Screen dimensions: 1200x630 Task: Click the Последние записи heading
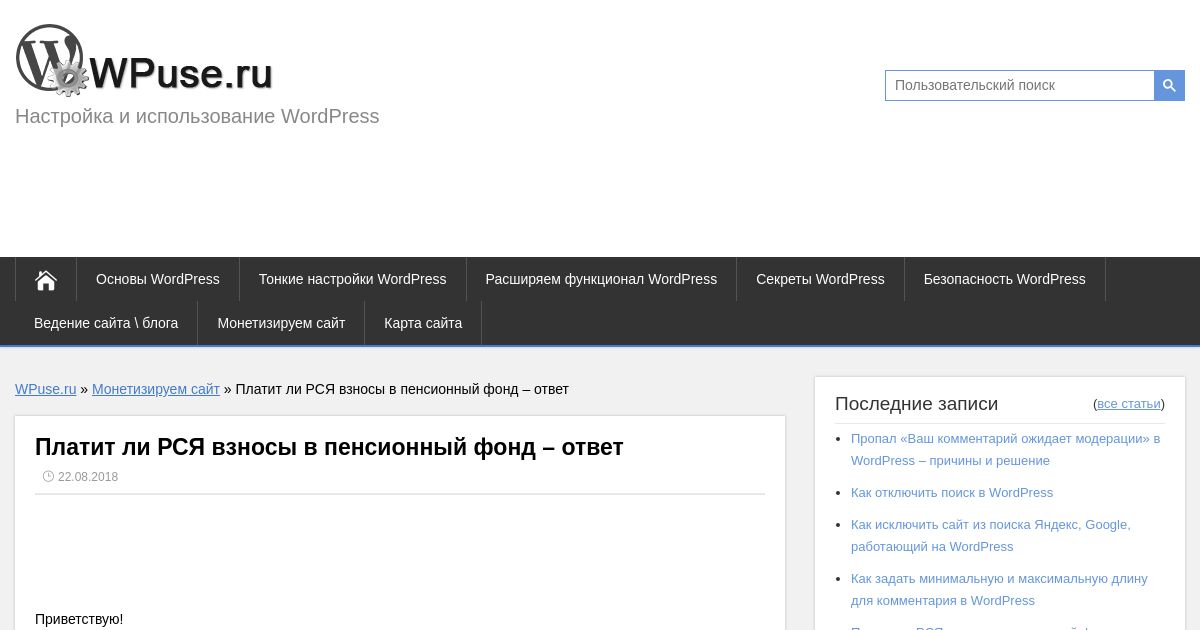click(x=916, y=404)
